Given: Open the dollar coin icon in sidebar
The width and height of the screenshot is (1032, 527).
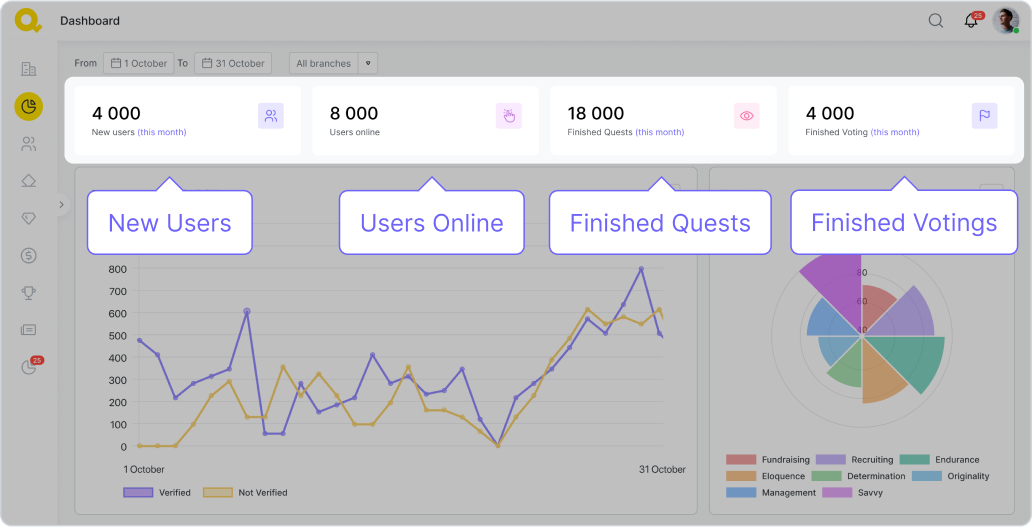Looking at the screenshot, I should 28,255.
